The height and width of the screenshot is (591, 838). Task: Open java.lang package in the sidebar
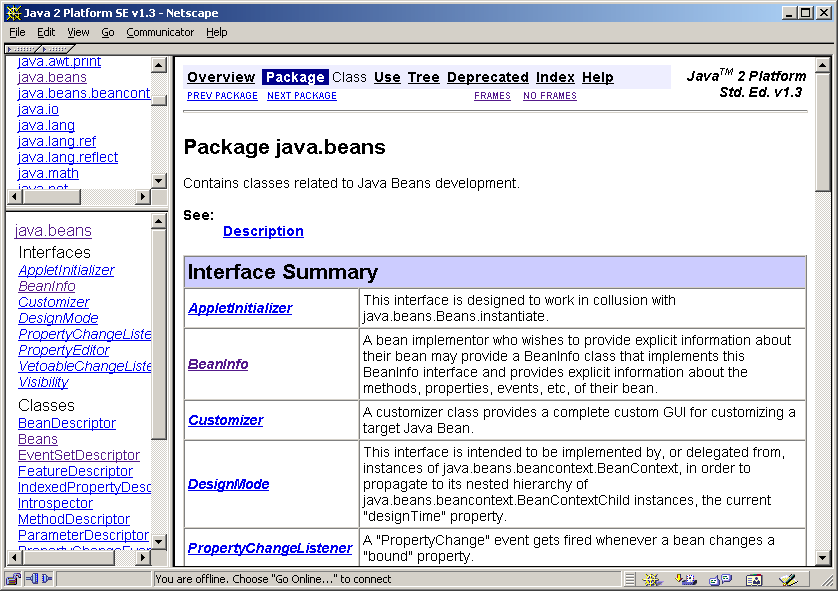45,125
